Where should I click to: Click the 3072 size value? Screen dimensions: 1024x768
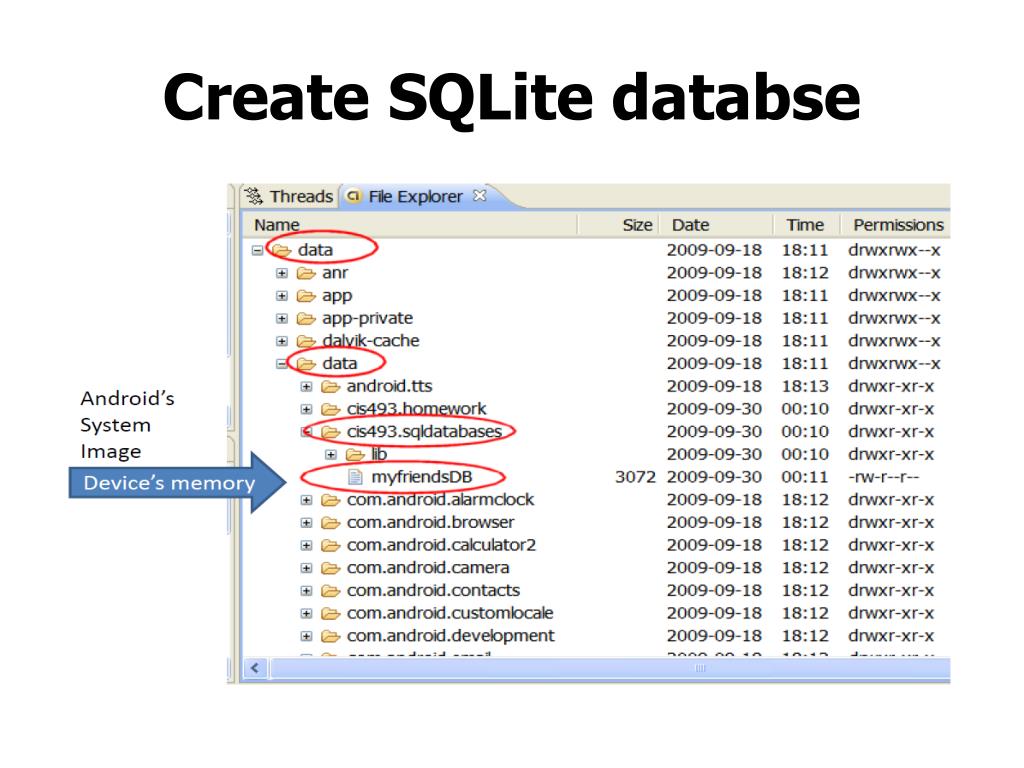tap(635, 477)
